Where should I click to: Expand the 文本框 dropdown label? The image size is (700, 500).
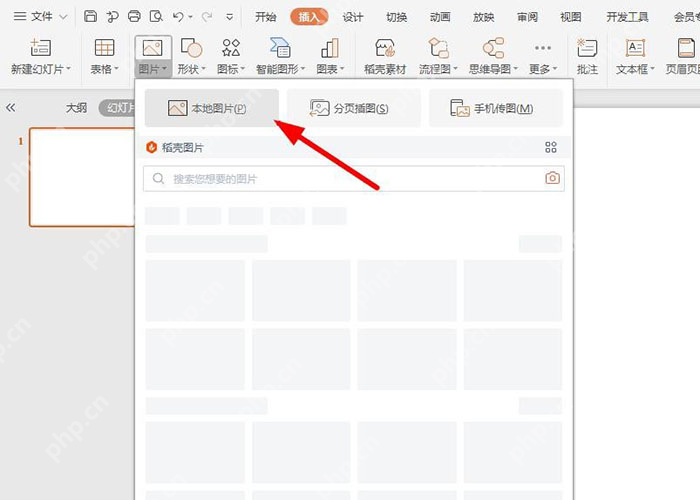(635, 69)
